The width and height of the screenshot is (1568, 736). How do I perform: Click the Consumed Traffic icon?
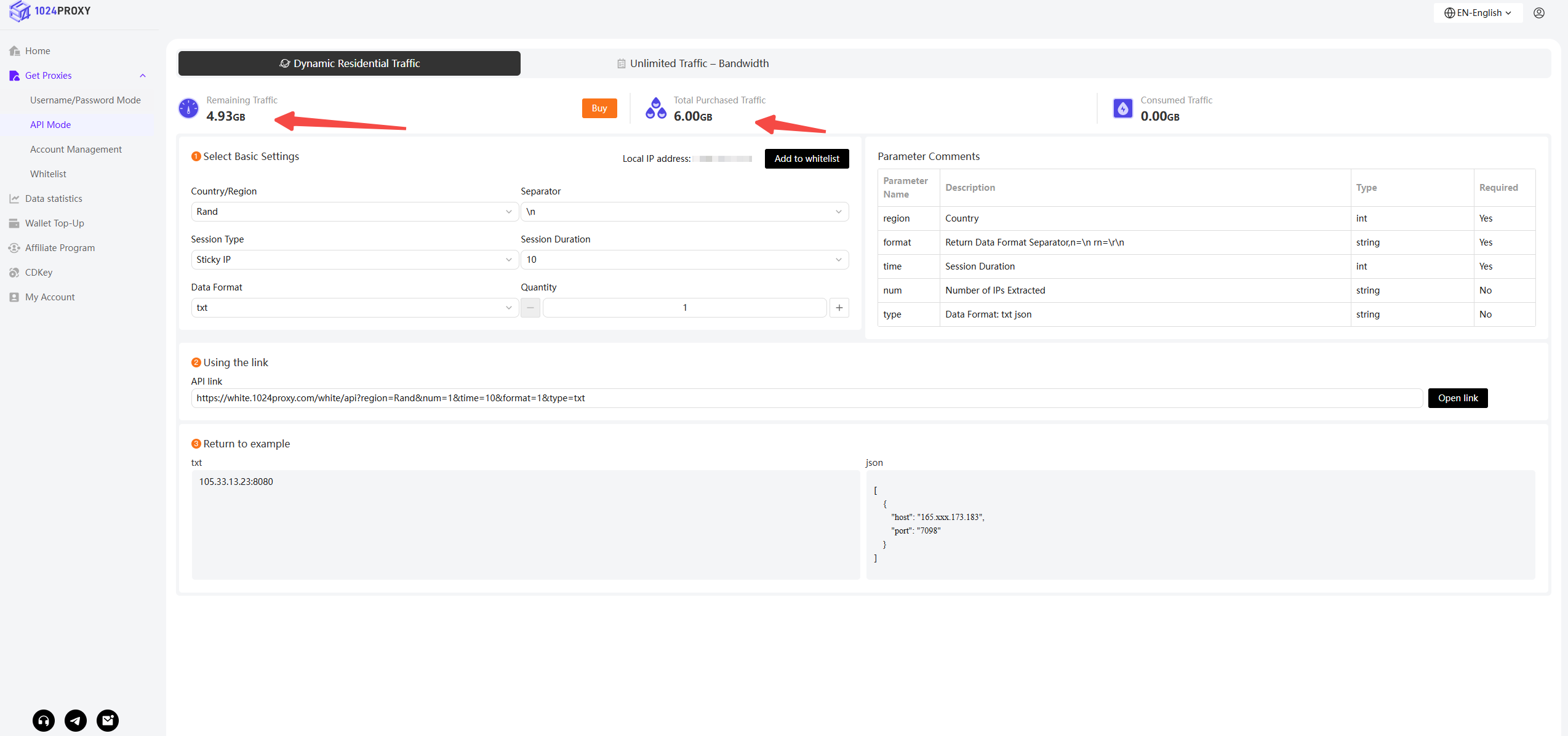pos(1122,108)
